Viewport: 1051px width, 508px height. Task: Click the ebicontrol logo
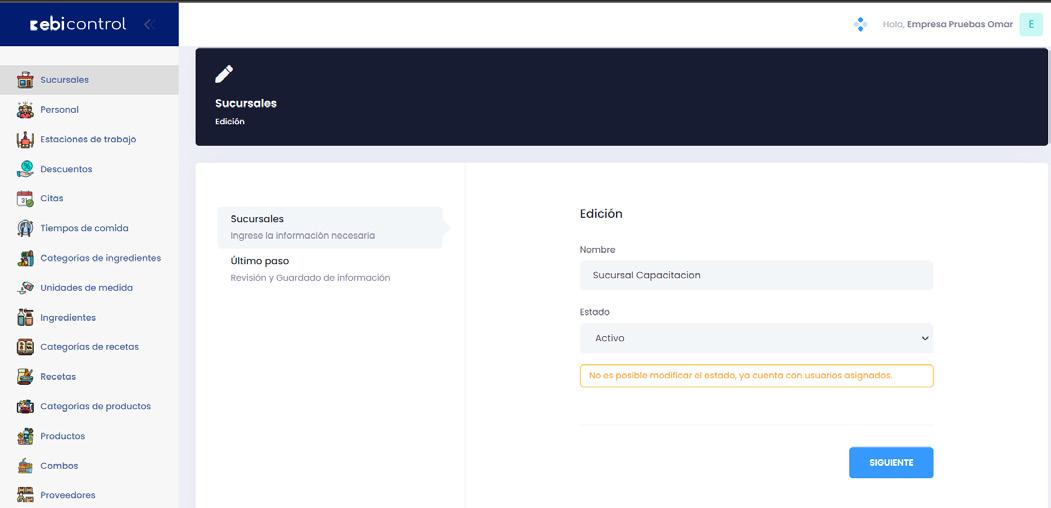78,24
